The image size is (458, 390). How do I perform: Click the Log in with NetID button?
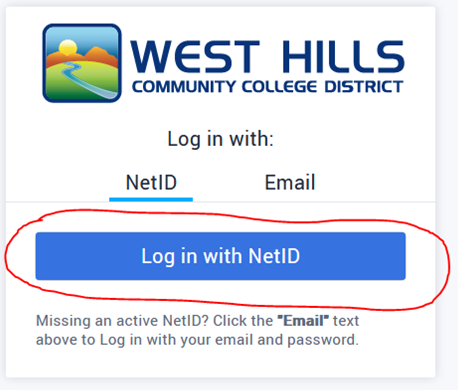(x=221, y=256)
